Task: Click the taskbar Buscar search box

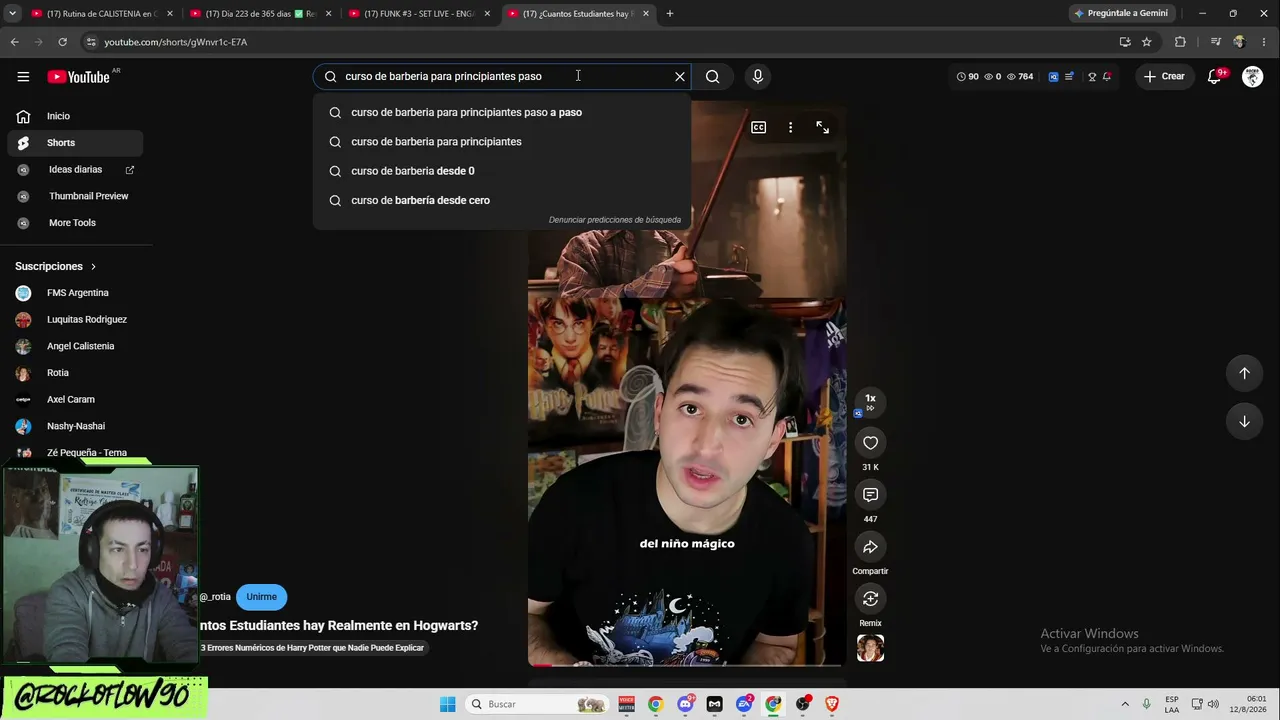Action: 538,704
